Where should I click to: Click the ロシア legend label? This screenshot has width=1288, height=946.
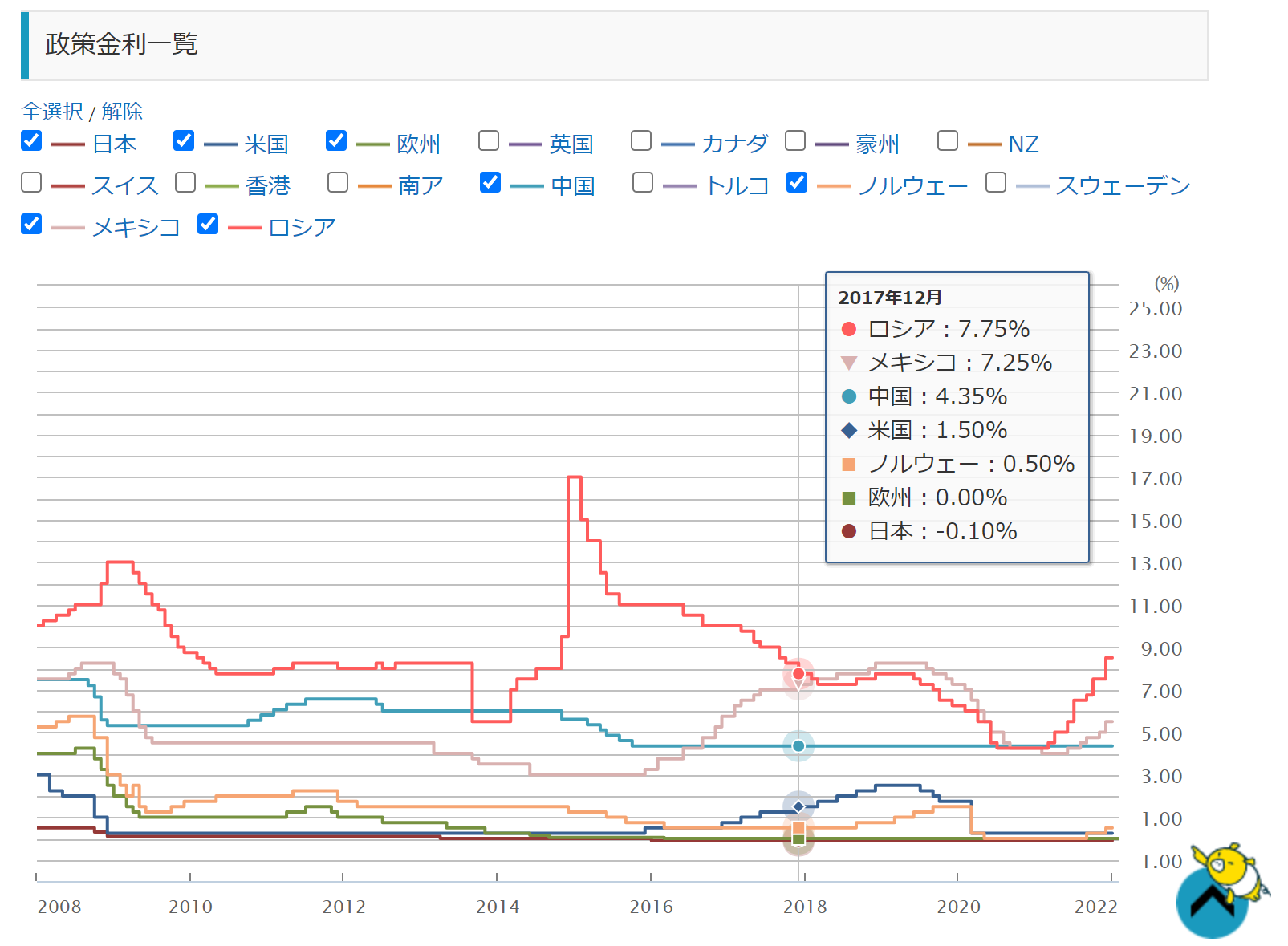[302, 228]
